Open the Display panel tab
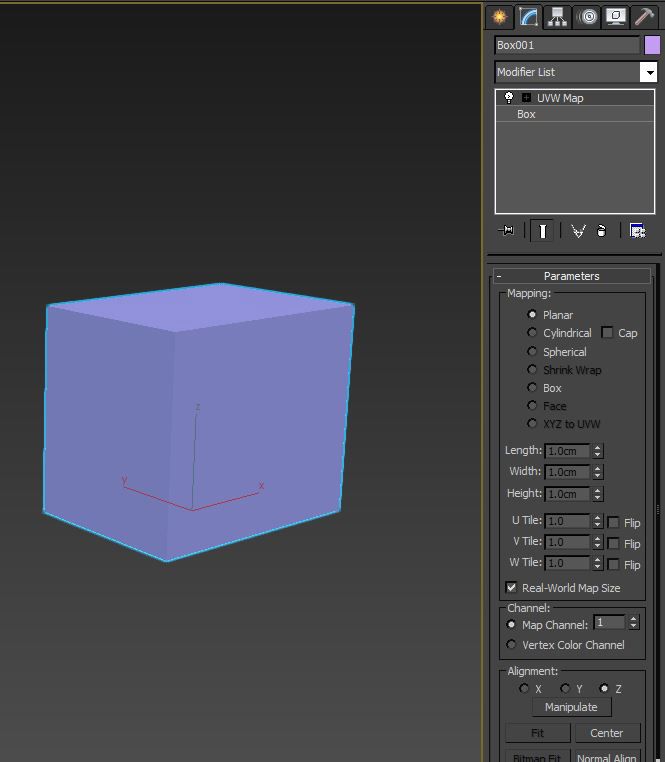Screen dimensions: 665x762 pyautogui.click(x=616, y=17)
